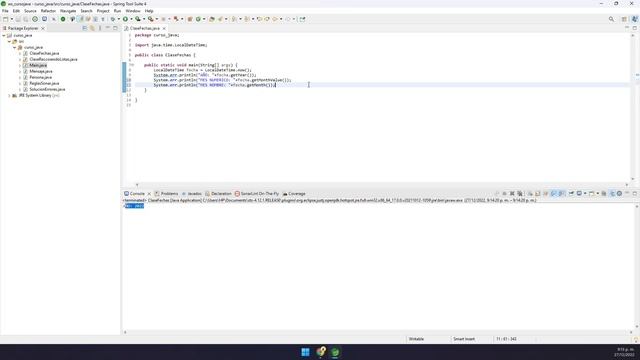
Task: Minimize the Console panel
Action: tap(627, 193)
